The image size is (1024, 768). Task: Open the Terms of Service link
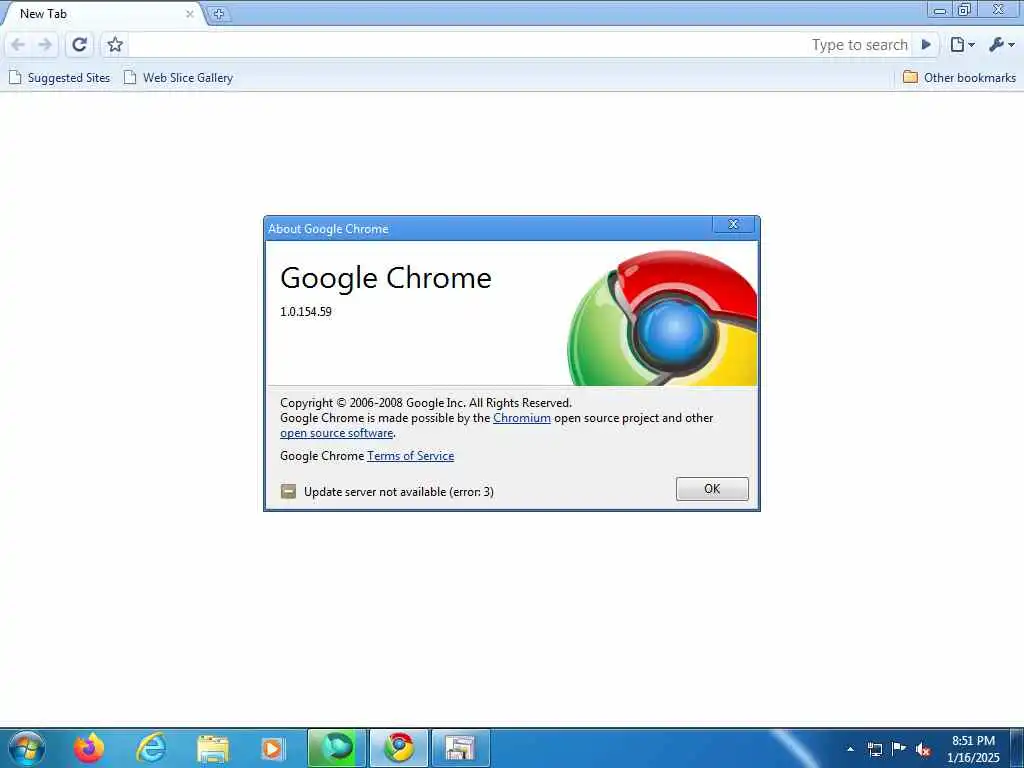(410, 456)
